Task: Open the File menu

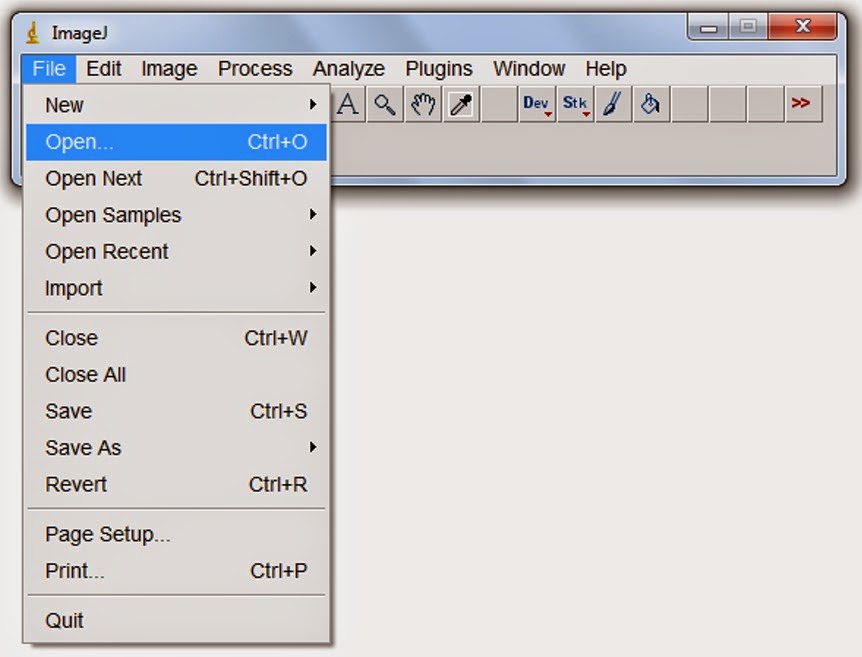Action: pos(49,69)
